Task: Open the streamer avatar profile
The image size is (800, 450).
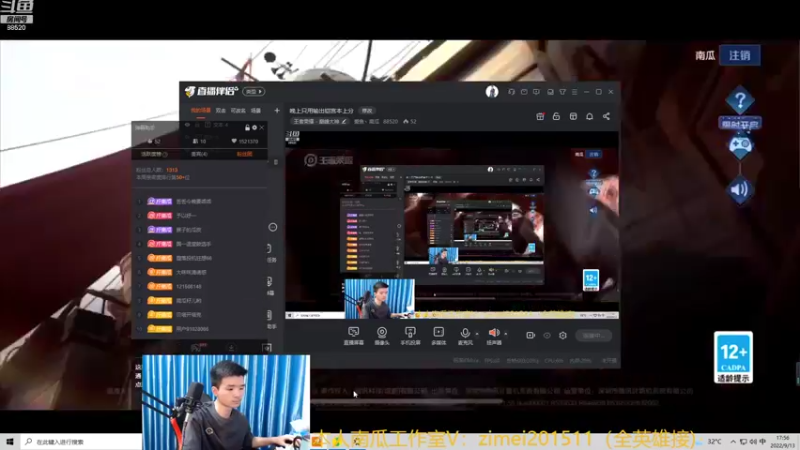Action: pos(492,91)
